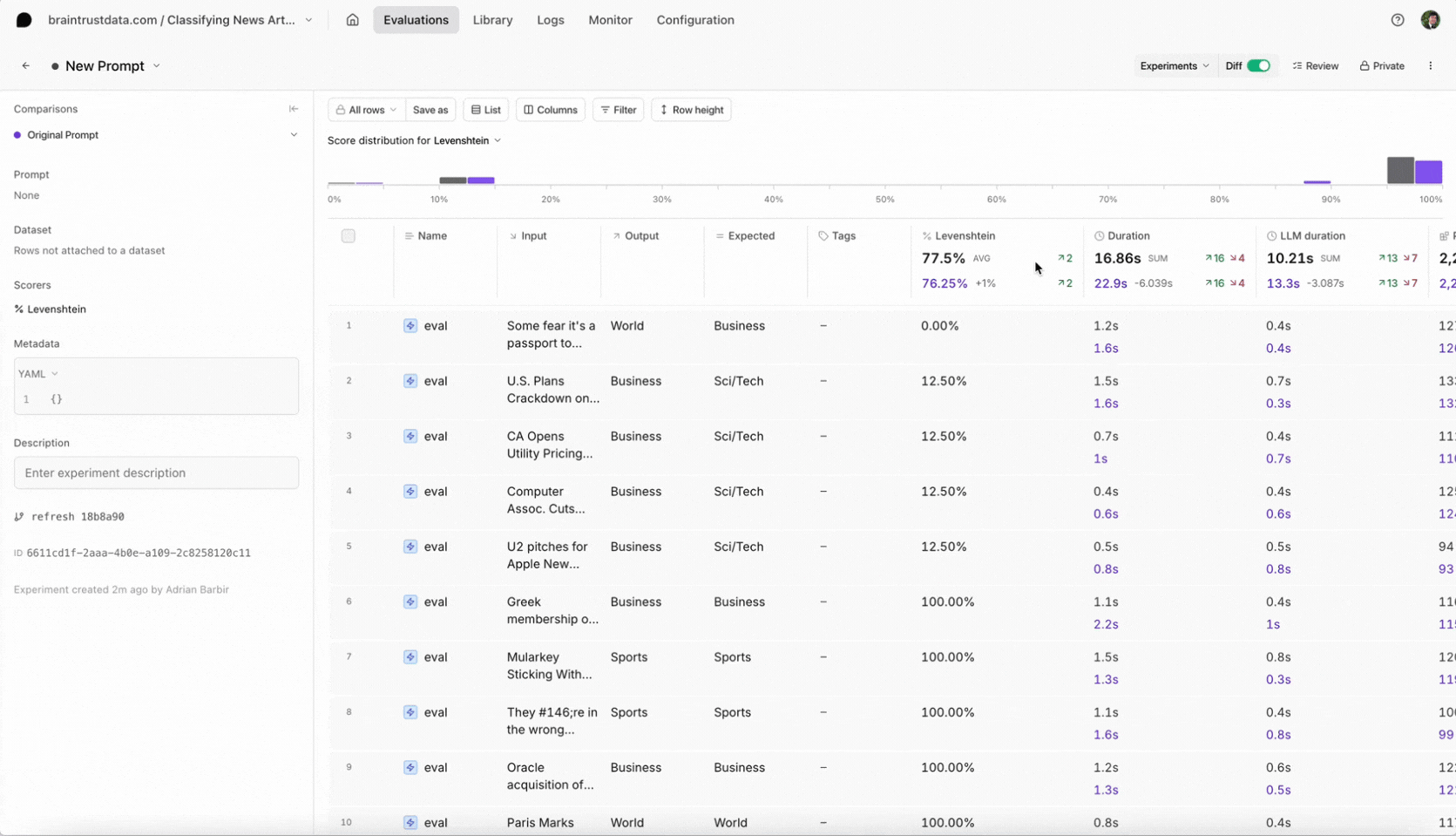Click the eval icon in row 1
1456x836 pixels.
point(410,326)
